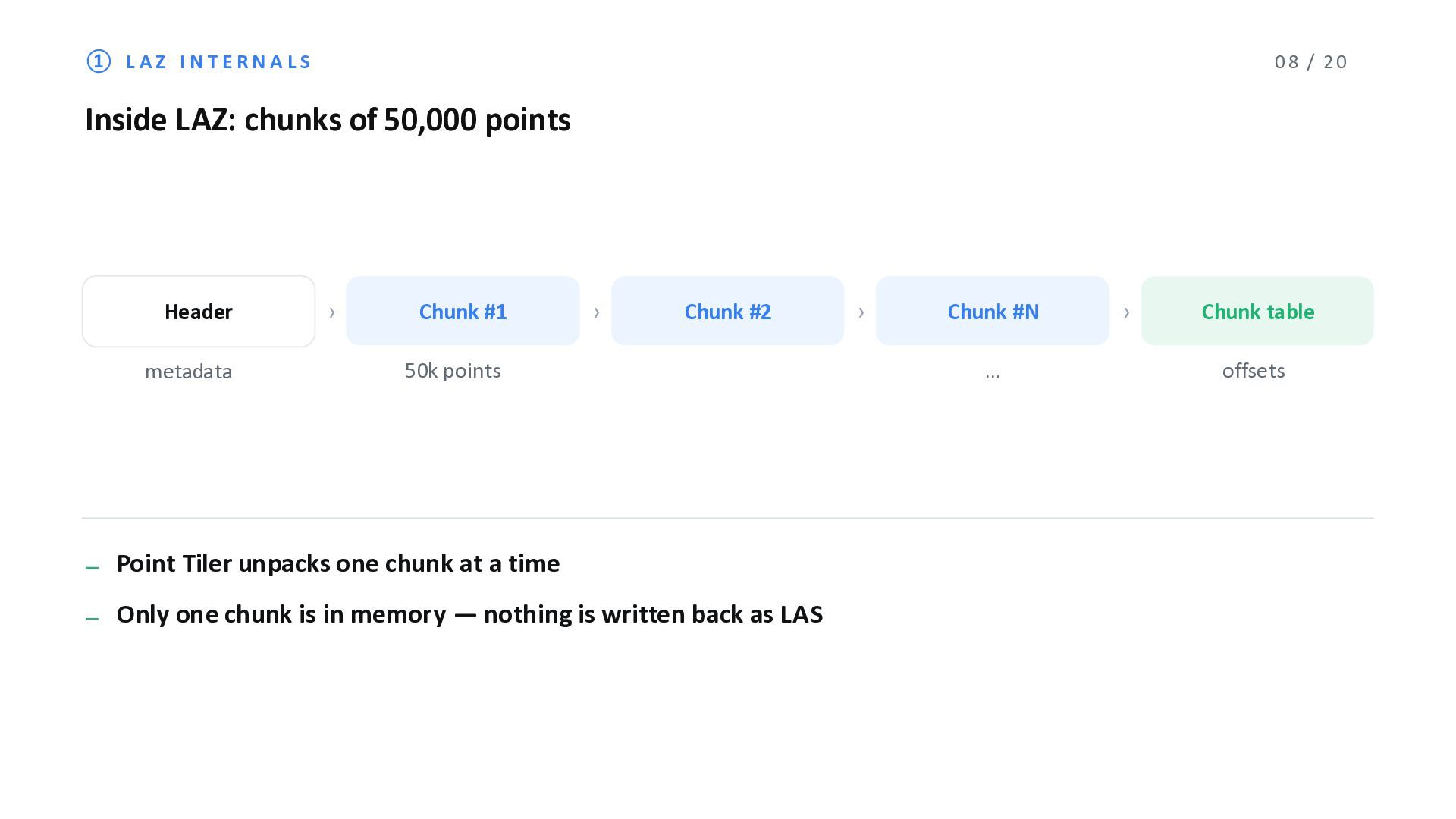Click the green dash before Point Tiler bullet

coord(93,567)
